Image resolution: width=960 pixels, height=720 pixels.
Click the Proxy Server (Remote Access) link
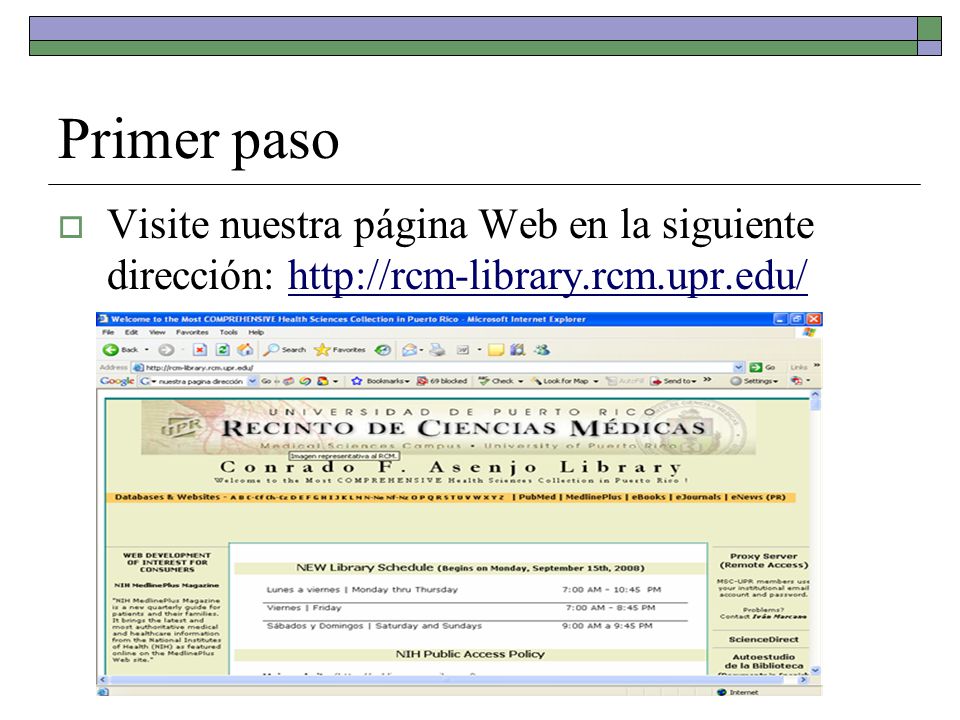point(763,561)
